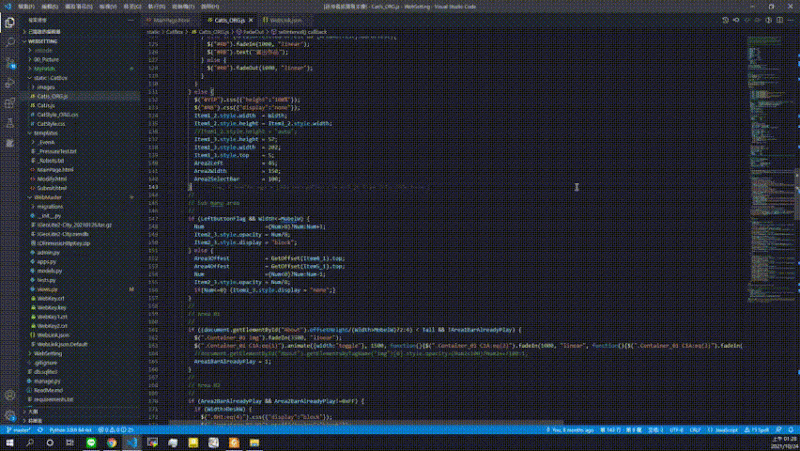Open the Windows Start menu
The width and height of the screenshot is (800, 451).
tap(10, 442)
